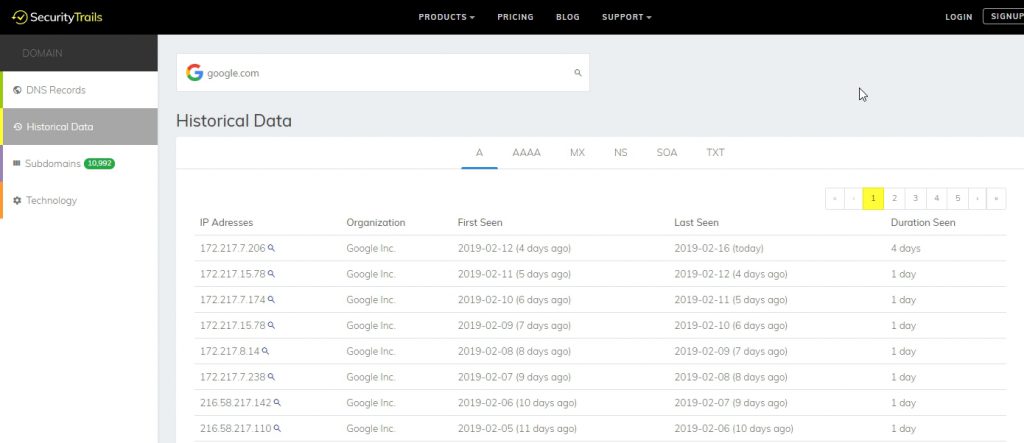Click the IP Adresses column header

coord(227,223)
